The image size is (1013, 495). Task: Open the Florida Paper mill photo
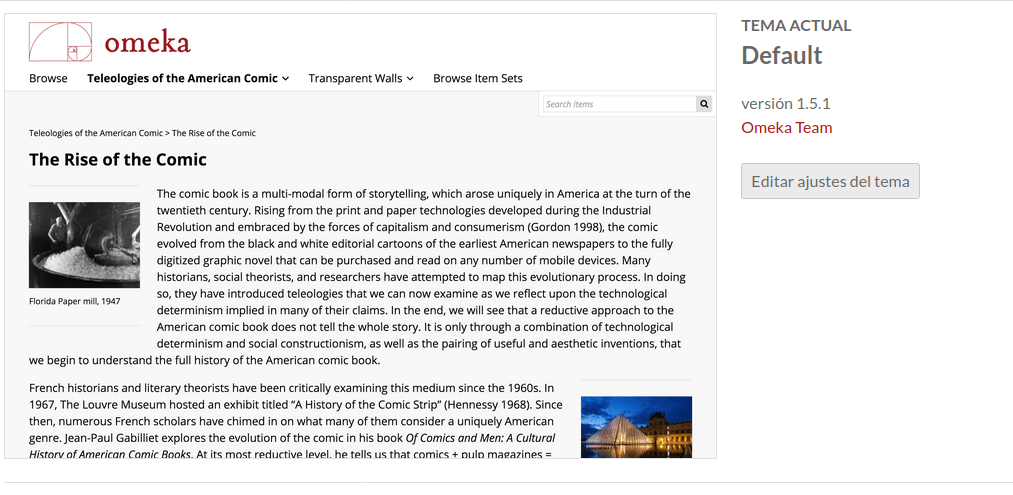point(84,245)
